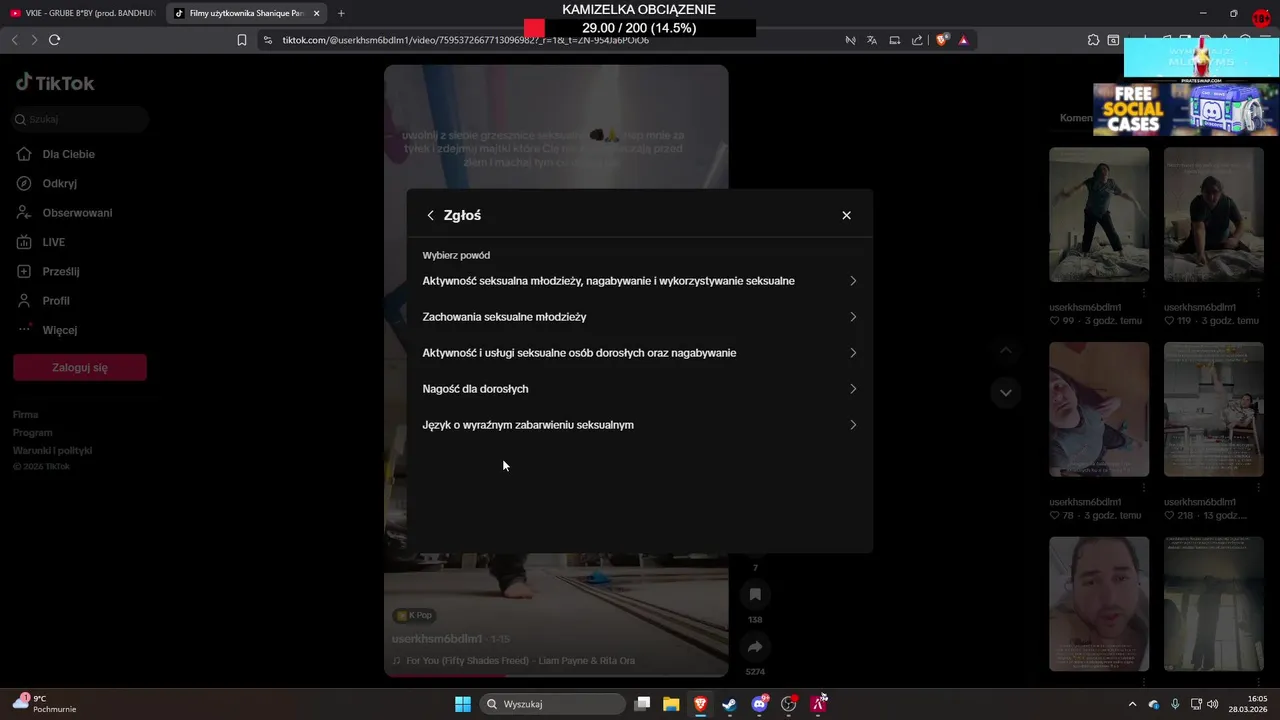The height and width of the screenshot is (720, 1280).
Task: Open Discord from the taskbar
Action: pyautogui.click(x=759, y=704)
